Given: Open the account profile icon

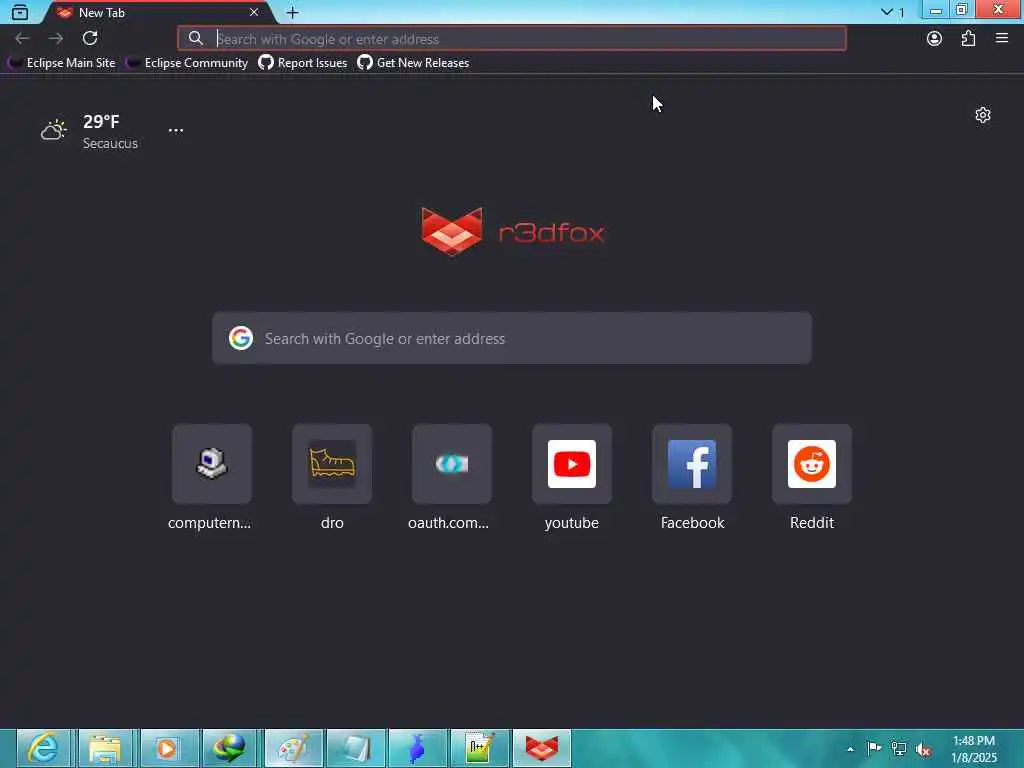Looking at the screenshot, I should coord(934,39).
